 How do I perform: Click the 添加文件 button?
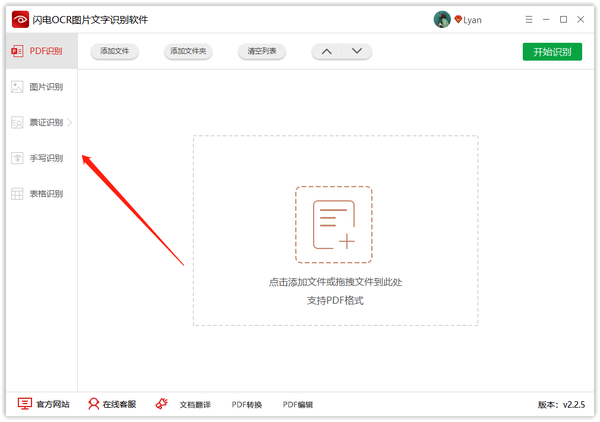114,51
